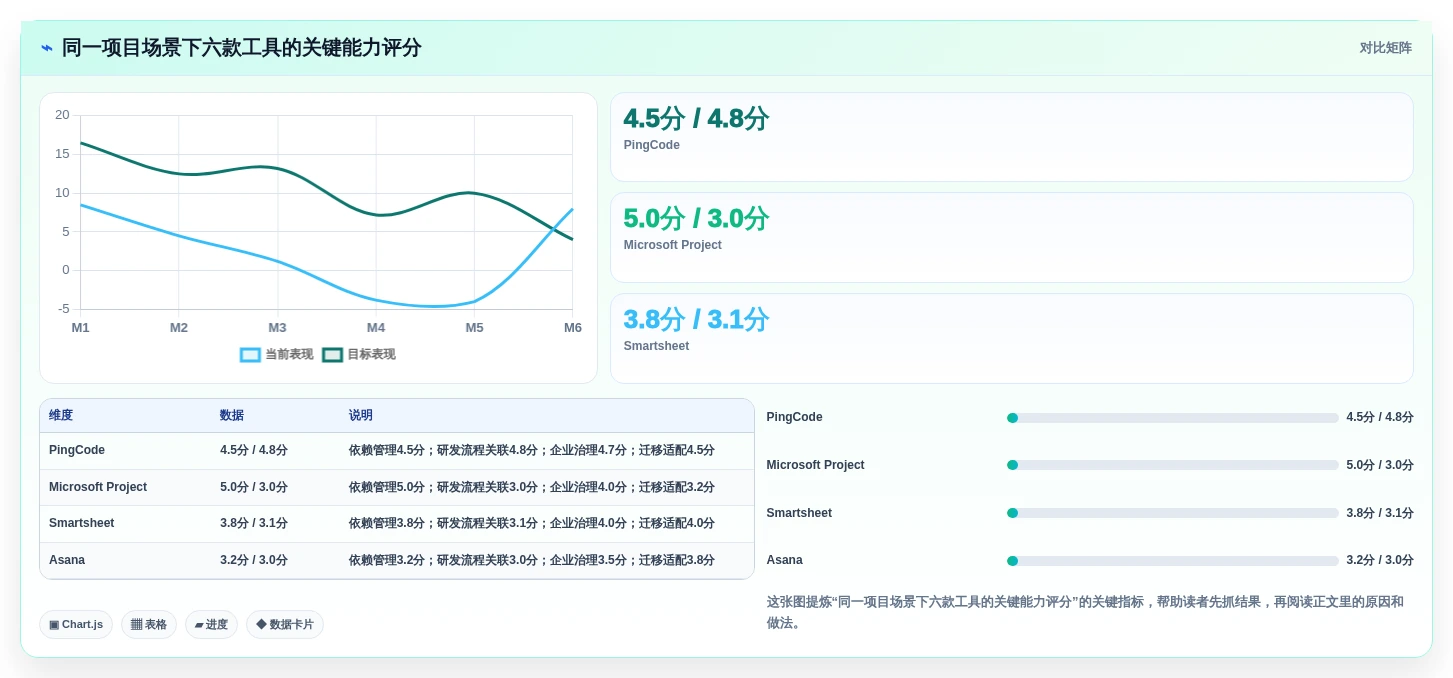
Task: Click table cell 3.2分 / 3.0分
Action: click(x=254, y=560)
